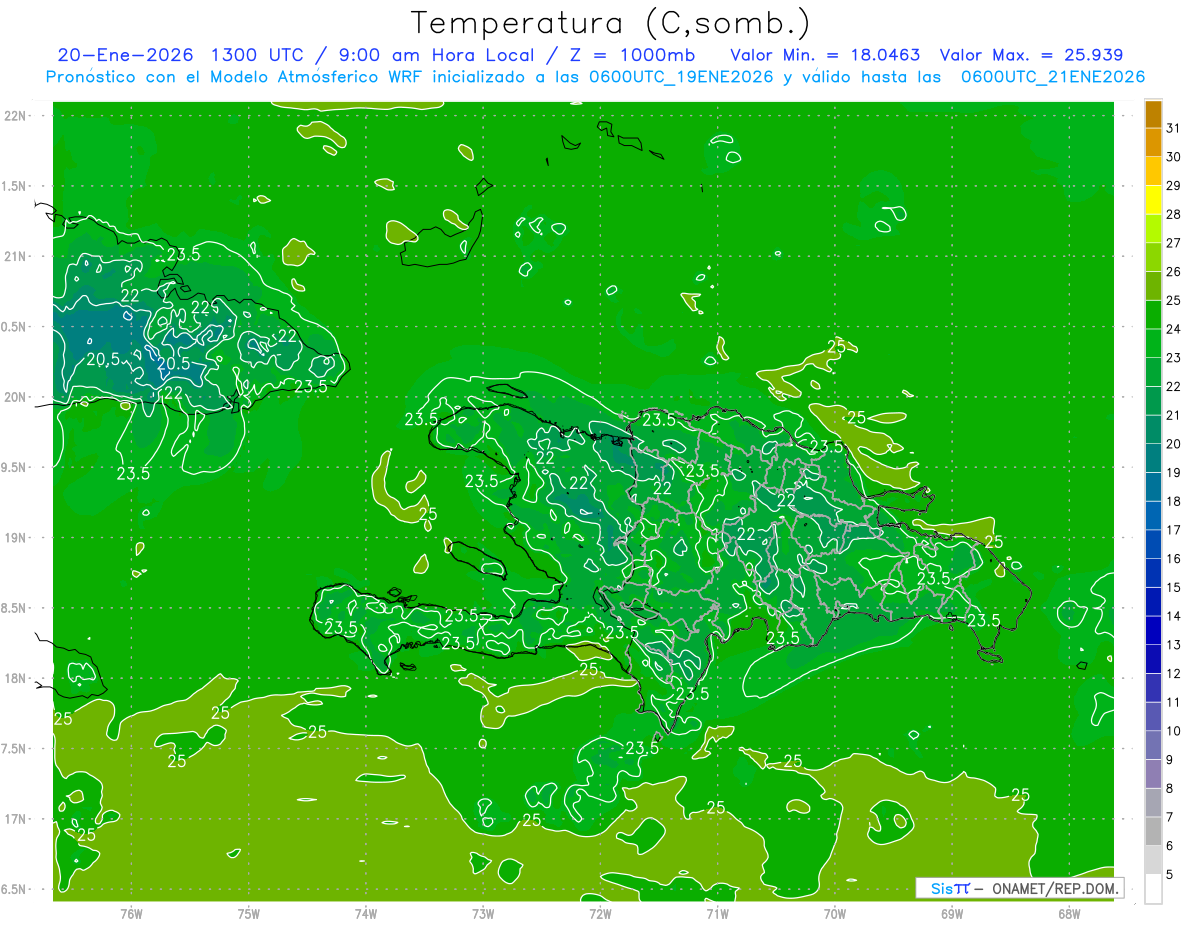The image size is (1200, 927).
Task: Select the '0600UTC_19ENE2026' initialization timestamp
Action: click(681, 77)
